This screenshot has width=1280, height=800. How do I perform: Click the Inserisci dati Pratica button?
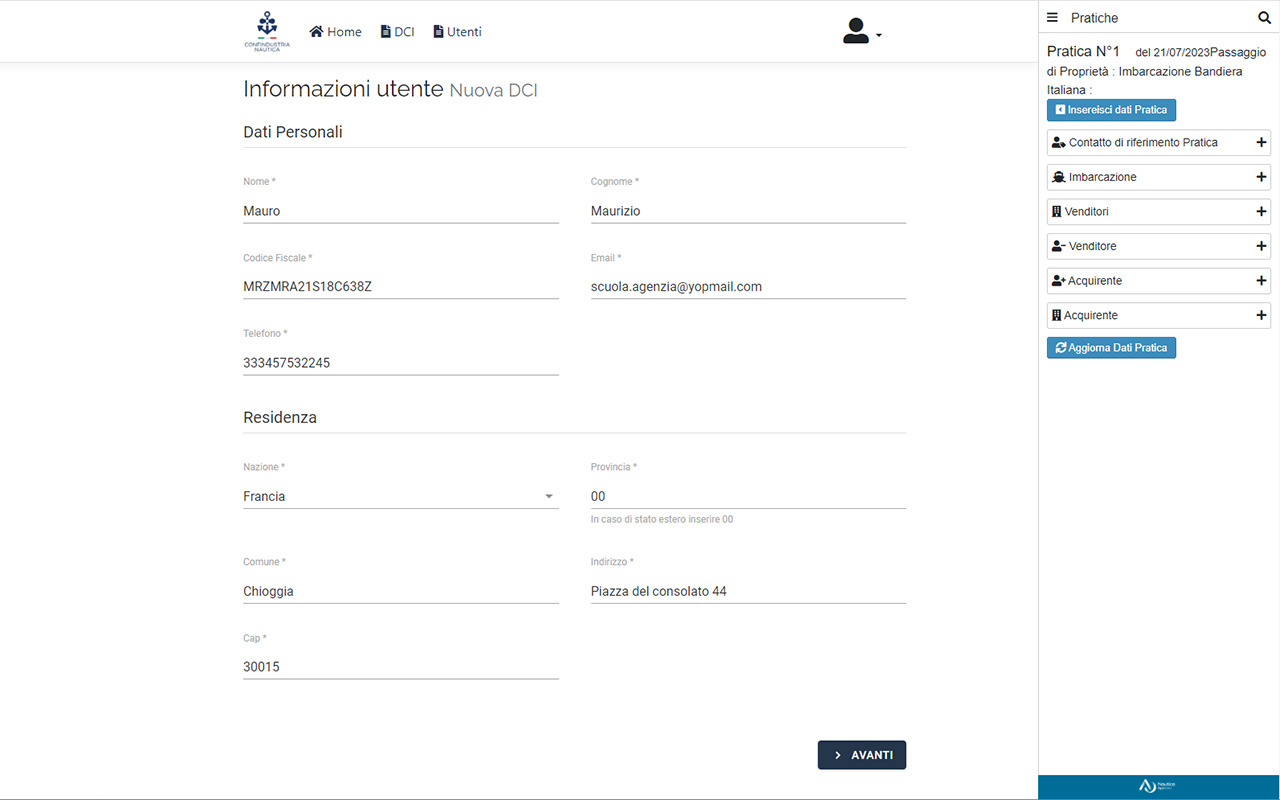(1111, 110)
